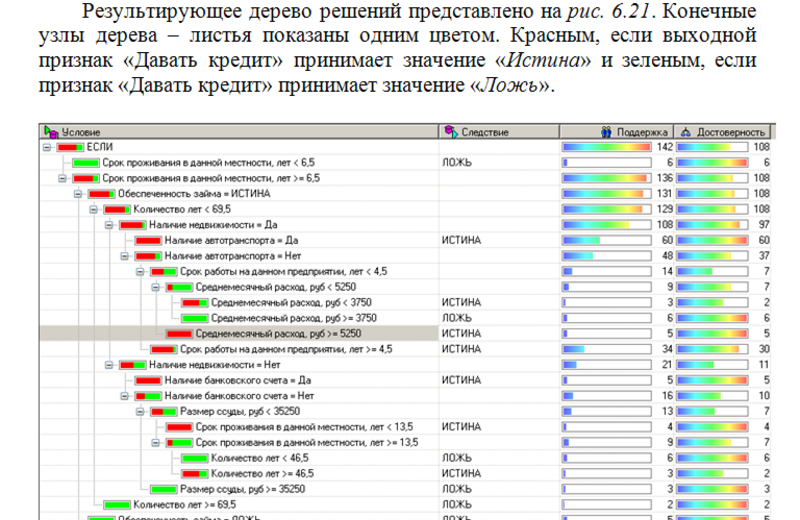Collapse 'Срок работы на данном предприятии < 4,5' node
This screenshot has height=520, width=800.
140,272
